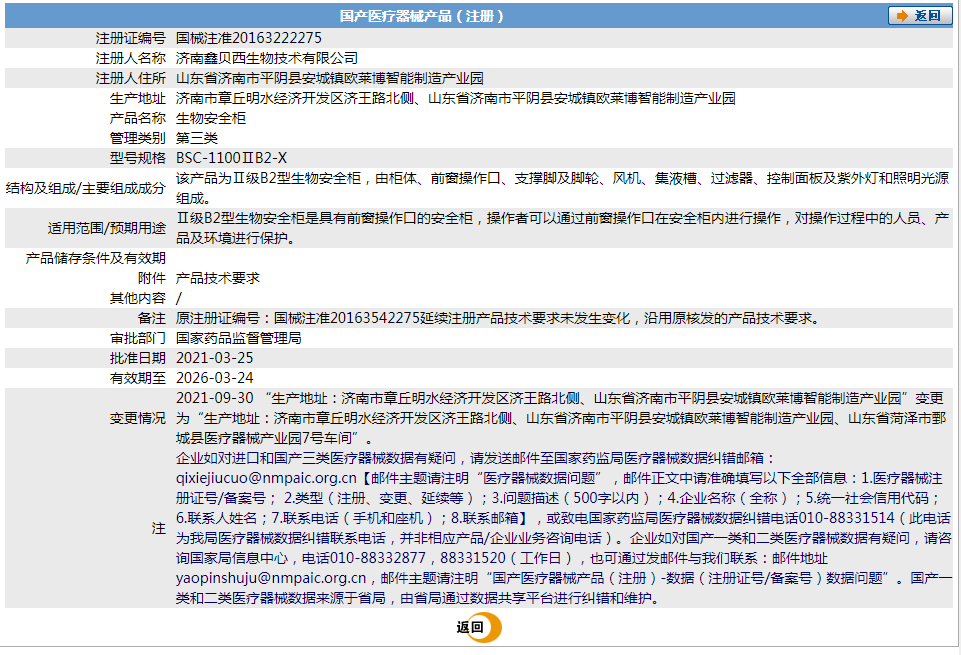The width and height of the screenshot is (961, 655).
Task: Select model number BSC-1100ⅡB2-X
Action: 234,155
